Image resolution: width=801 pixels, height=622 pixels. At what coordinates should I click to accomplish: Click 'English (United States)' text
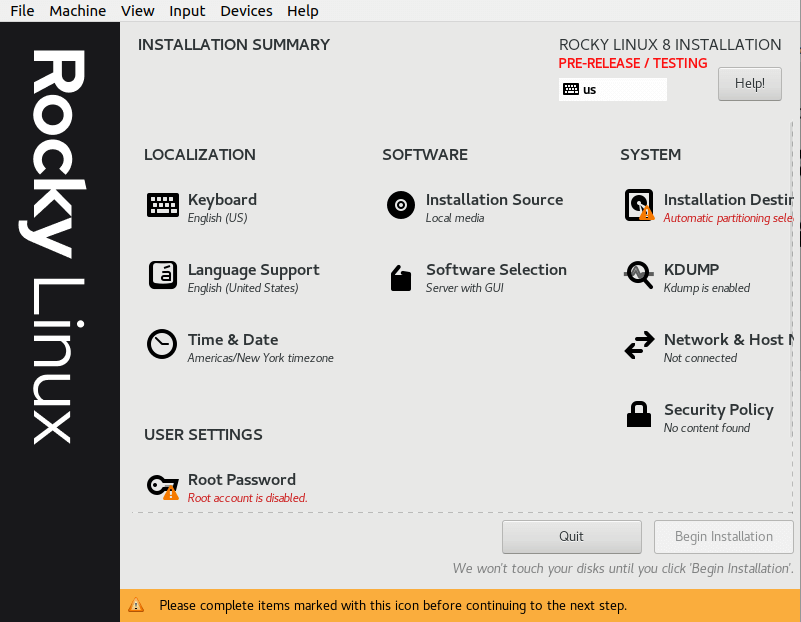(x=243, y=288)
